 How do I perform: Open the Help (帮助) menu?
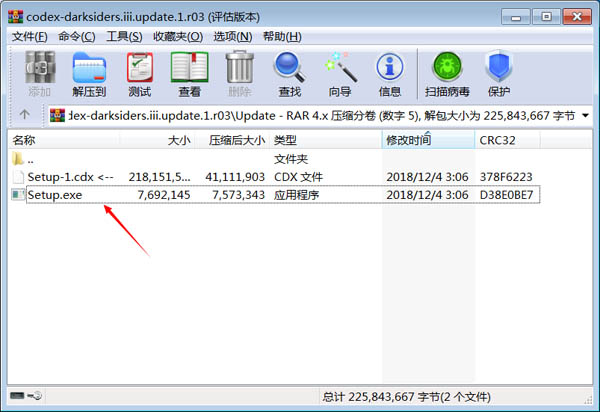point(282,37)
